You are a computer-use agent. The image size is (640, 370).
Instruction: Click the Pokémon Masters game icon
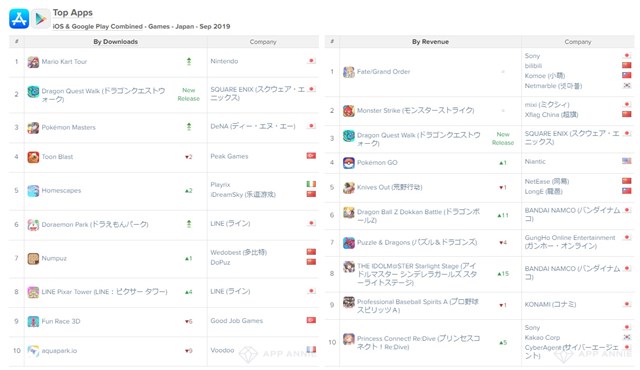[x=33, y=128]
